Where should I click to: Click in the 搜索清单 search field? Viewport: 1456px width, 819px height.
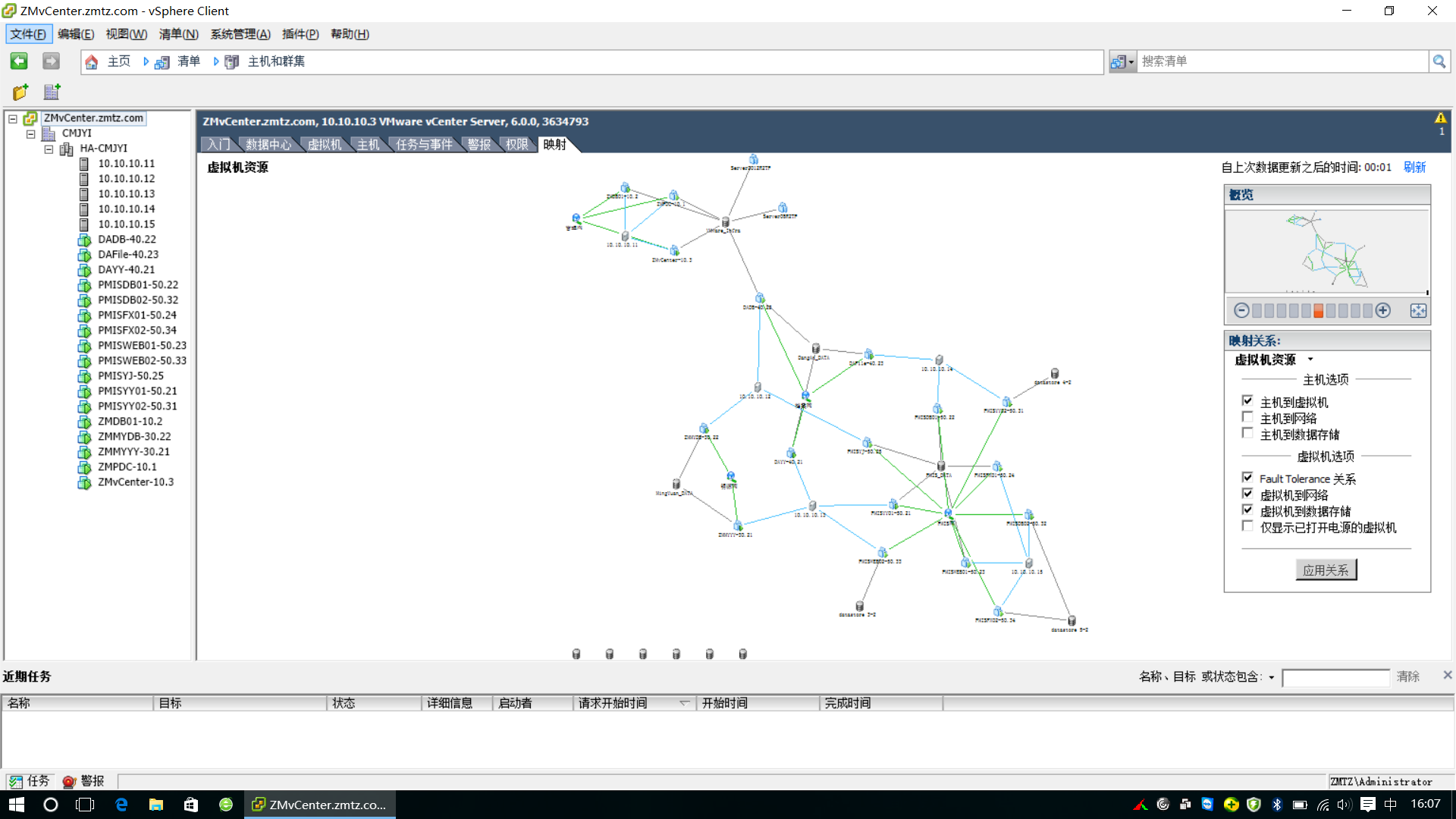(1282, 61)
